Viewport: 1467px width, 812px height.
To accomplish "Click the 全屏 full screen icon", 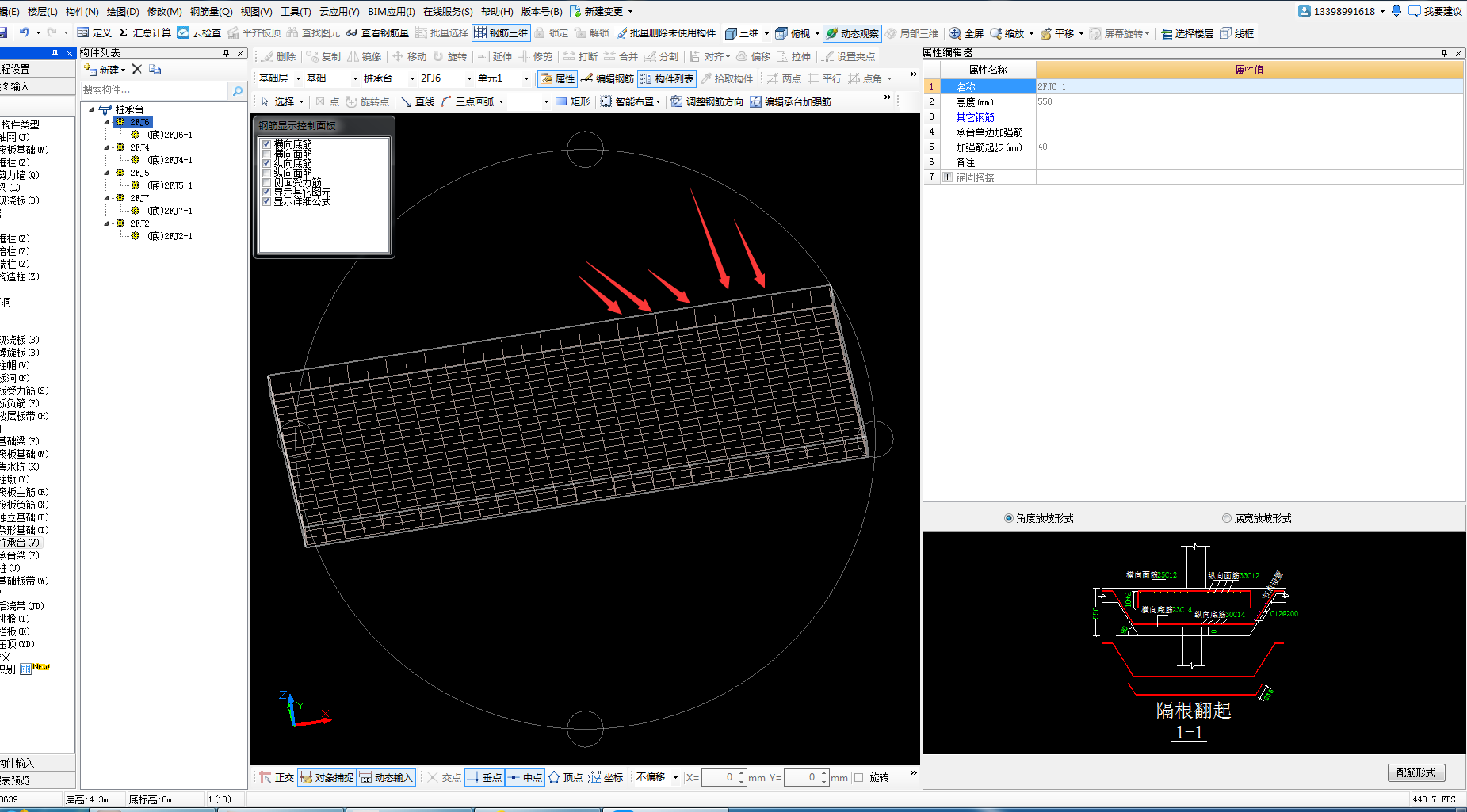I will [x=955, y=33].
